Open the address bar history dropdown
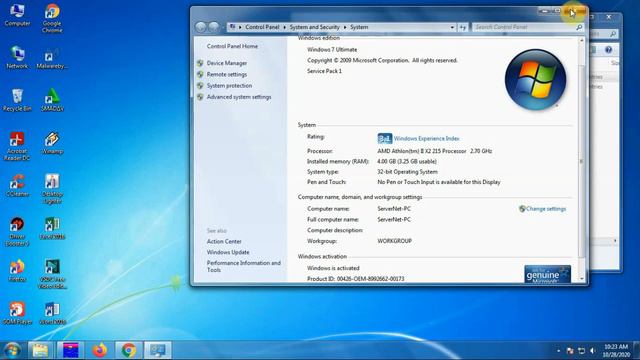The image size is (640, 360). coord(452,27)
